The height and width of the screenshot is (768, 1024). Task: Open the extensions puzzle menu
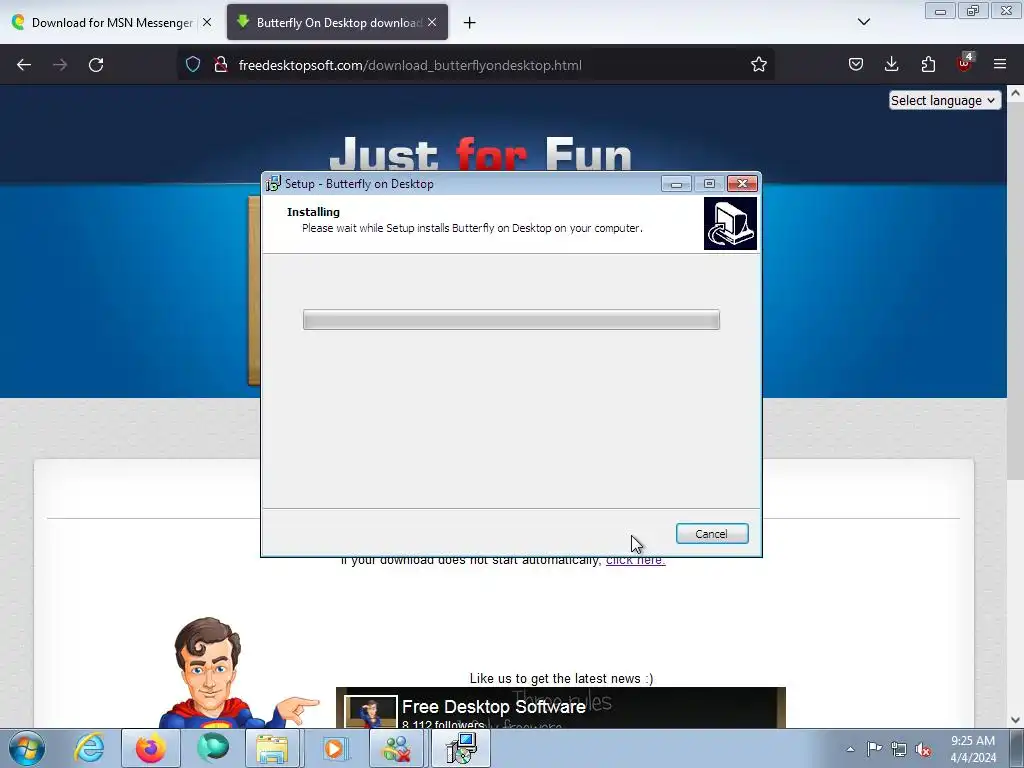928,65
